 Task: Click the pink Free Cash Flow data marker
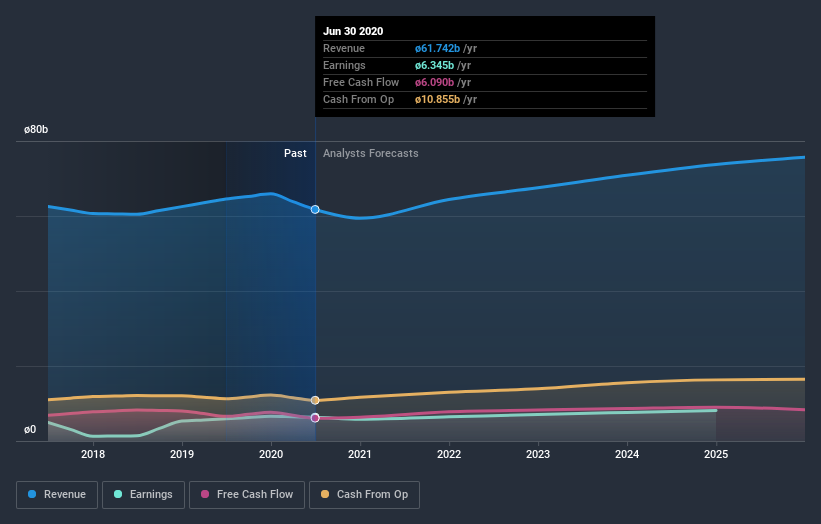click(x=315, y=418)
